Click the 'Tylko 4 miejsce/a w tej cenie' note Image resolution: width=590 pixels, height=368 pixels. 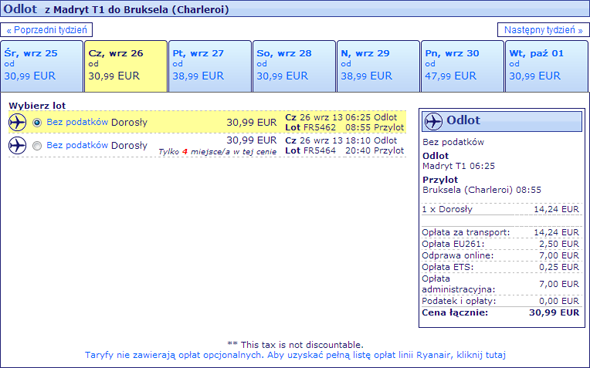(x=217, y=152)
